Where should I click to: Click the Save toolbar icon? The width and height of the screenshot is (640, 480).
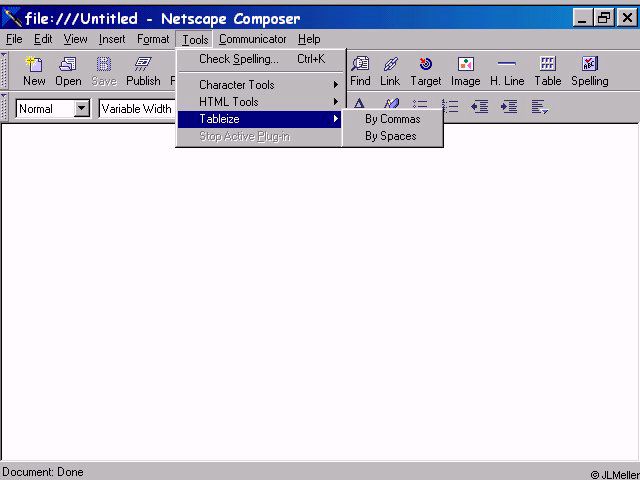tap(104, 71)
